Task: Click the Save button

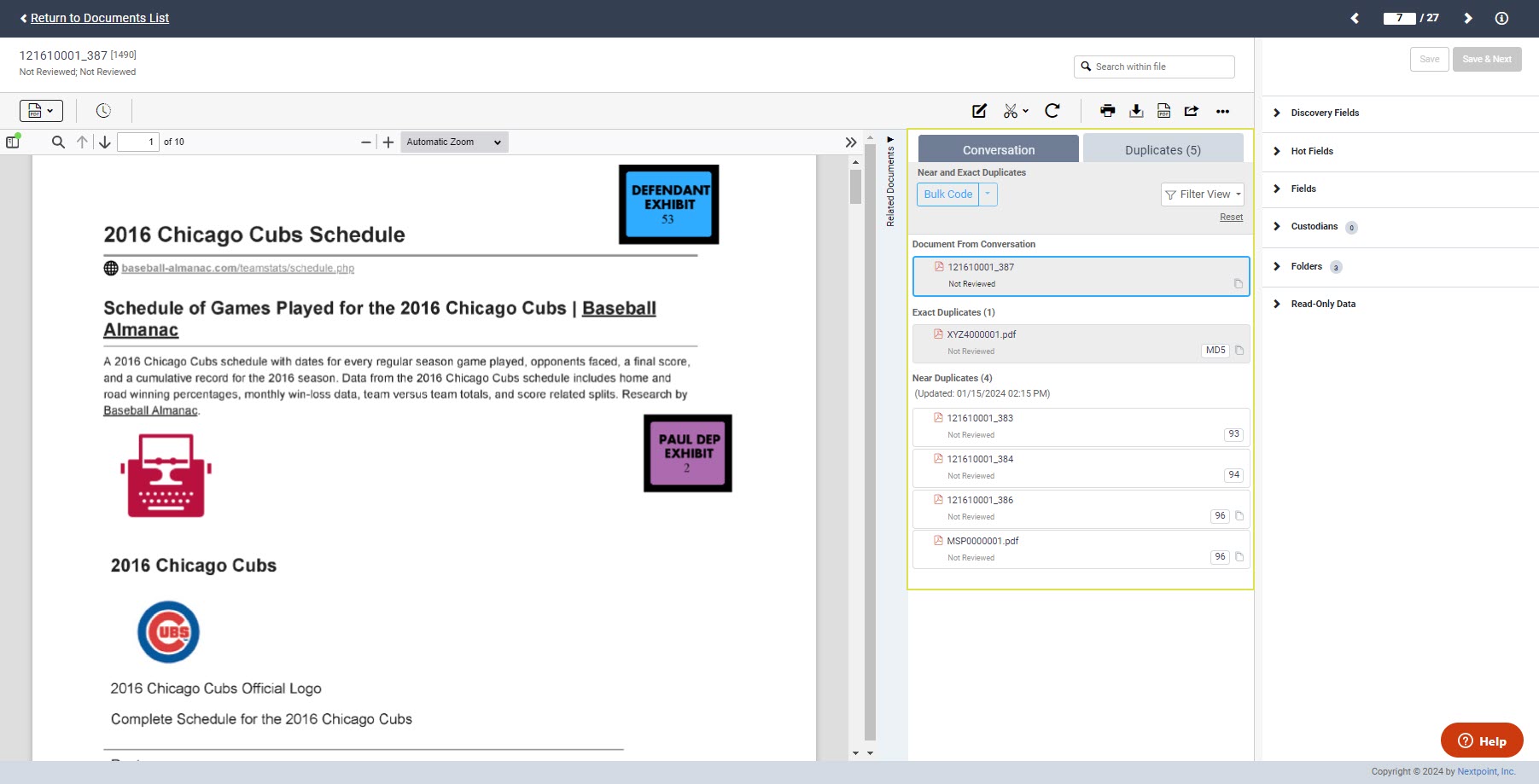Action: (1430, 59)
